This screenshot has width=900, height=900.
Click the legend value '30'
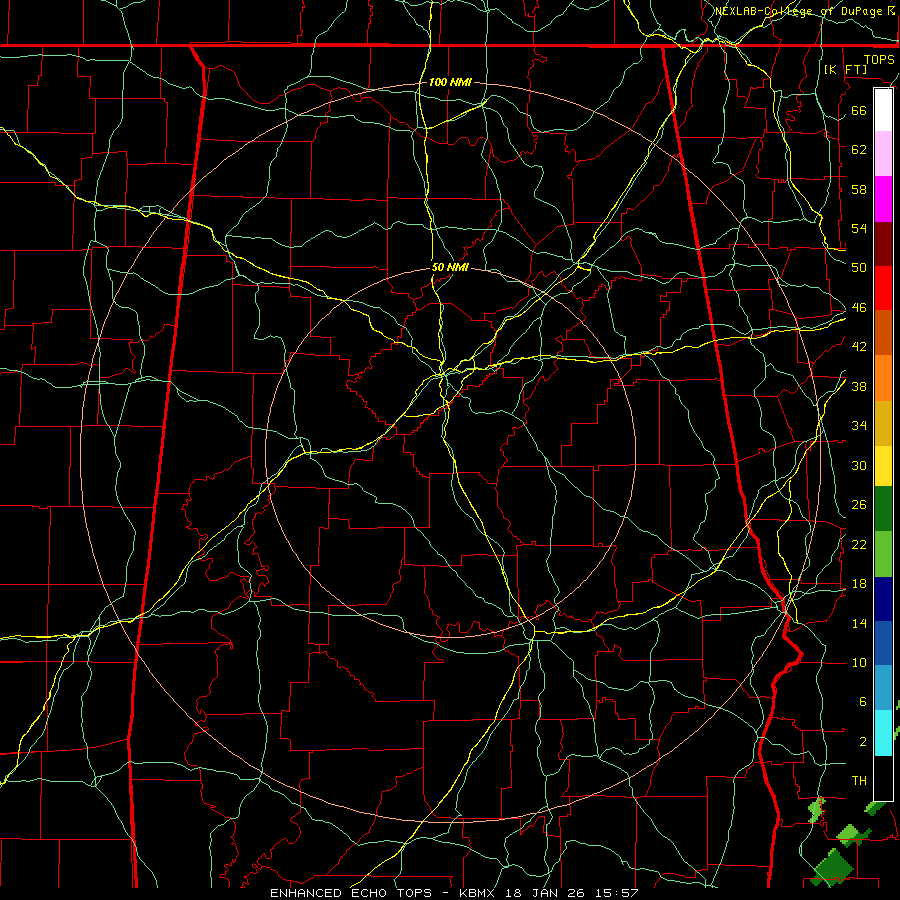[859, 465]
